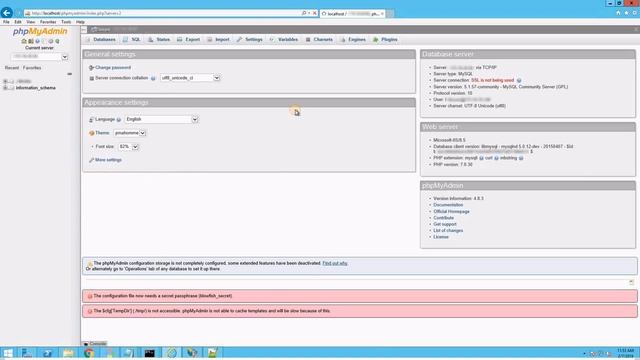Open the Console bar at the bottom
Screen dimensions: 640x360
pyautogui.click(x=95, y=344)
